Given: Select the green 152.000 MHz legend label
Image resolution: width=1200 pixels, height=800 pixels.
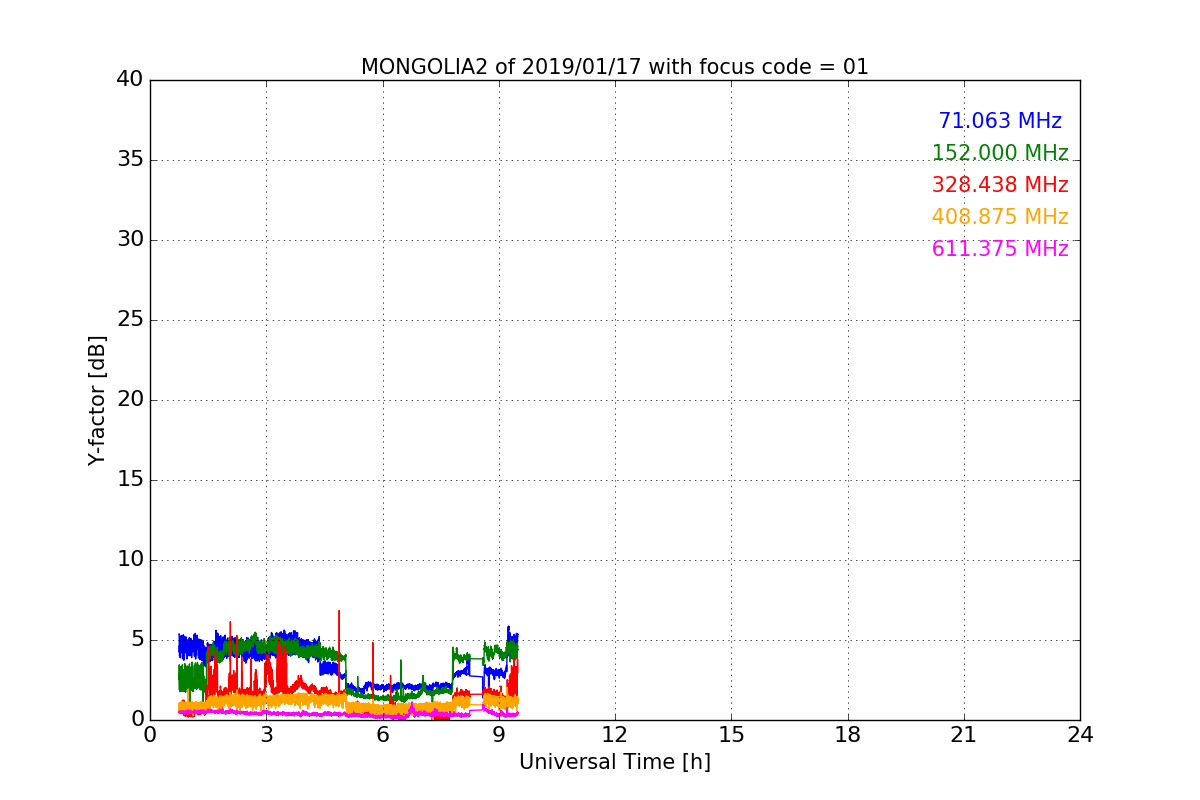Looking at the screenshot, I should [1000, 153].
